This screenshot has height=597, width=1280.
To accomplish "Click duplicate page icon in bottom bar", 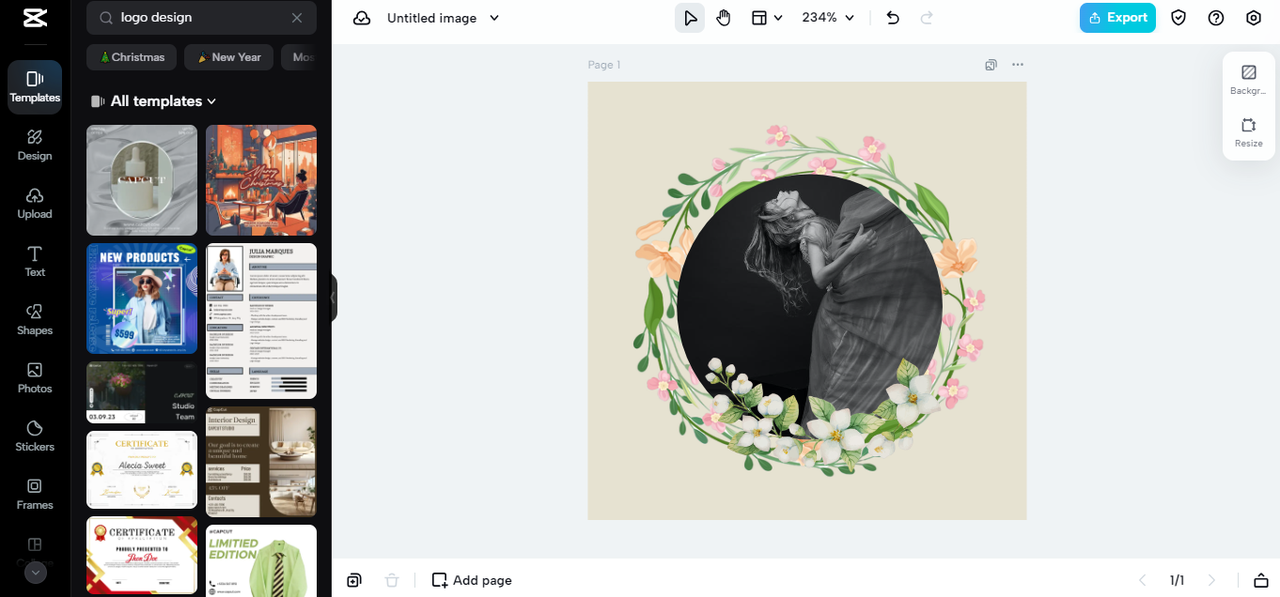I will [x=354, y=580].
